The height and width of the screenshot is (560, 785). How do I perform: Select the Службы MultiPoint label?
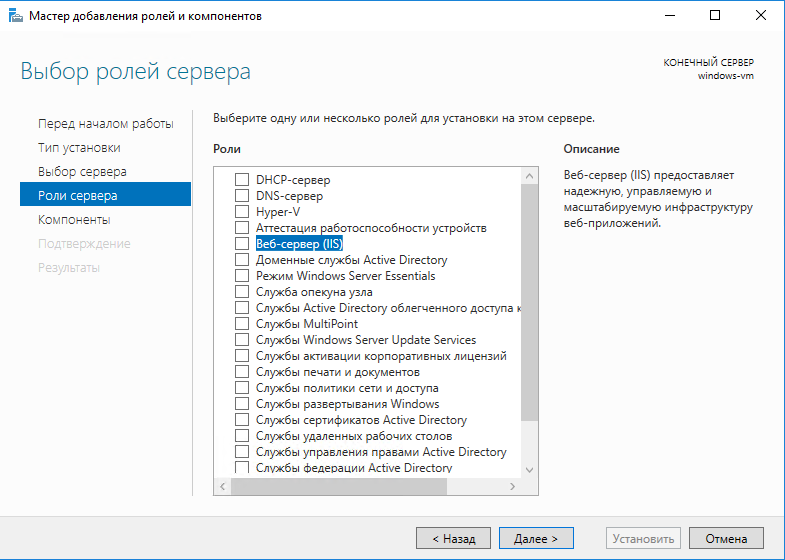[307, 324]
